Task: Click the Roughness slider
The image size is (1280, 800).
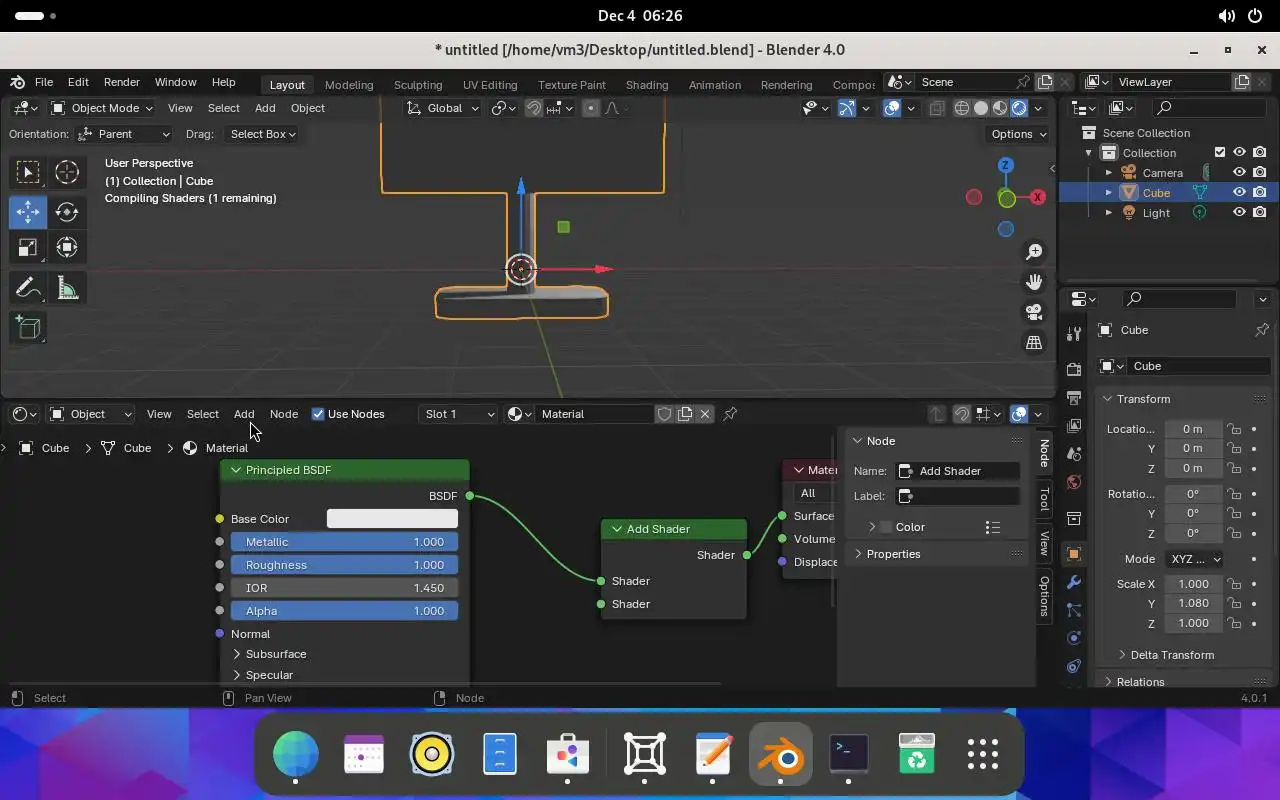Action: [x=344, y=565]
